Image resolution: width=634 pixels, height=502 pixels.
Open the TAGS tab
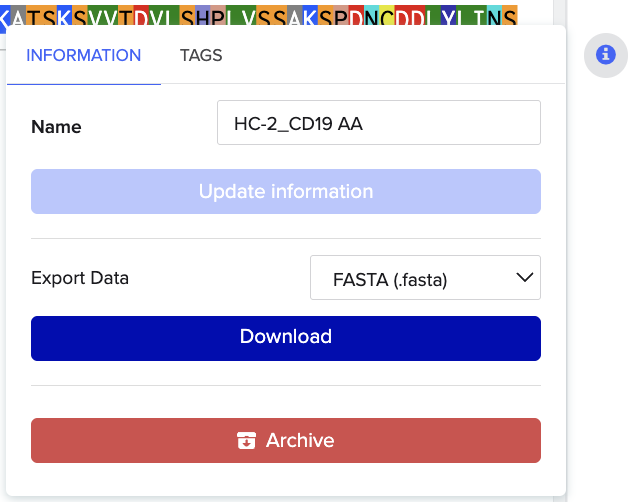201,56
